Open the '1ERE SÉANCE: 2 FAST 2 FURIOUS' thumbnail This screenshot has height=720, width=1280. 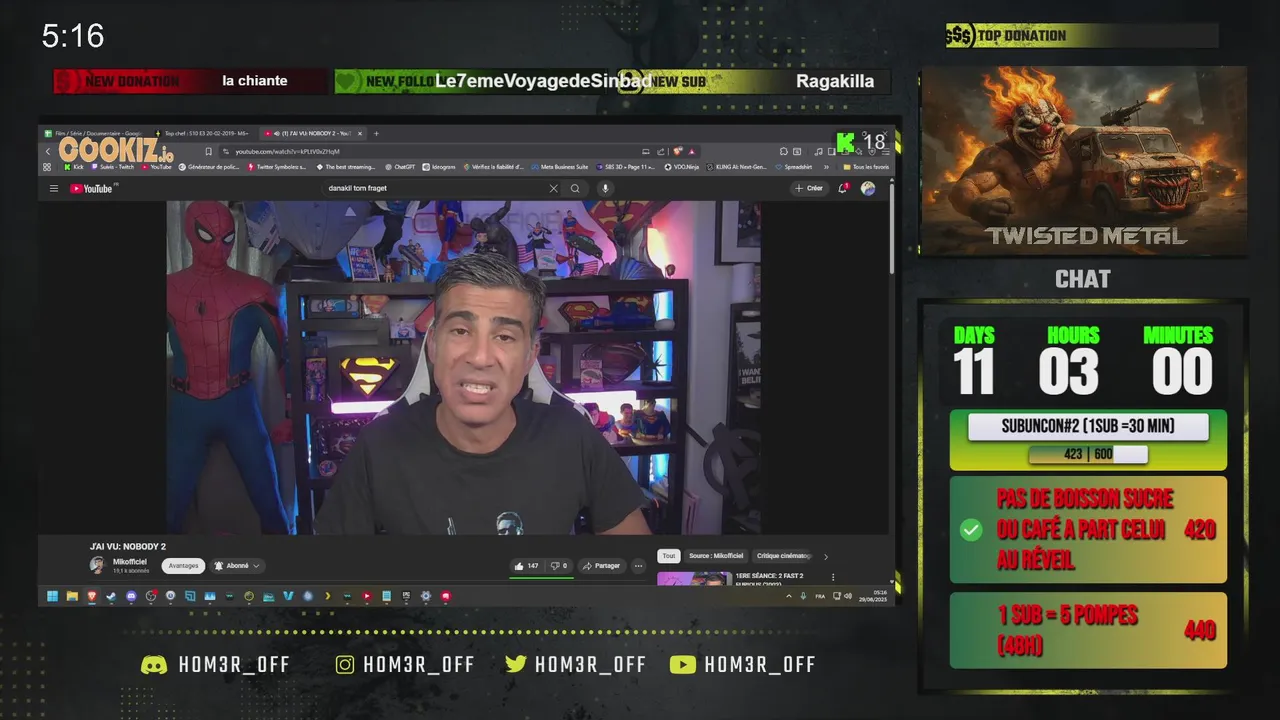tap(694, 578)
